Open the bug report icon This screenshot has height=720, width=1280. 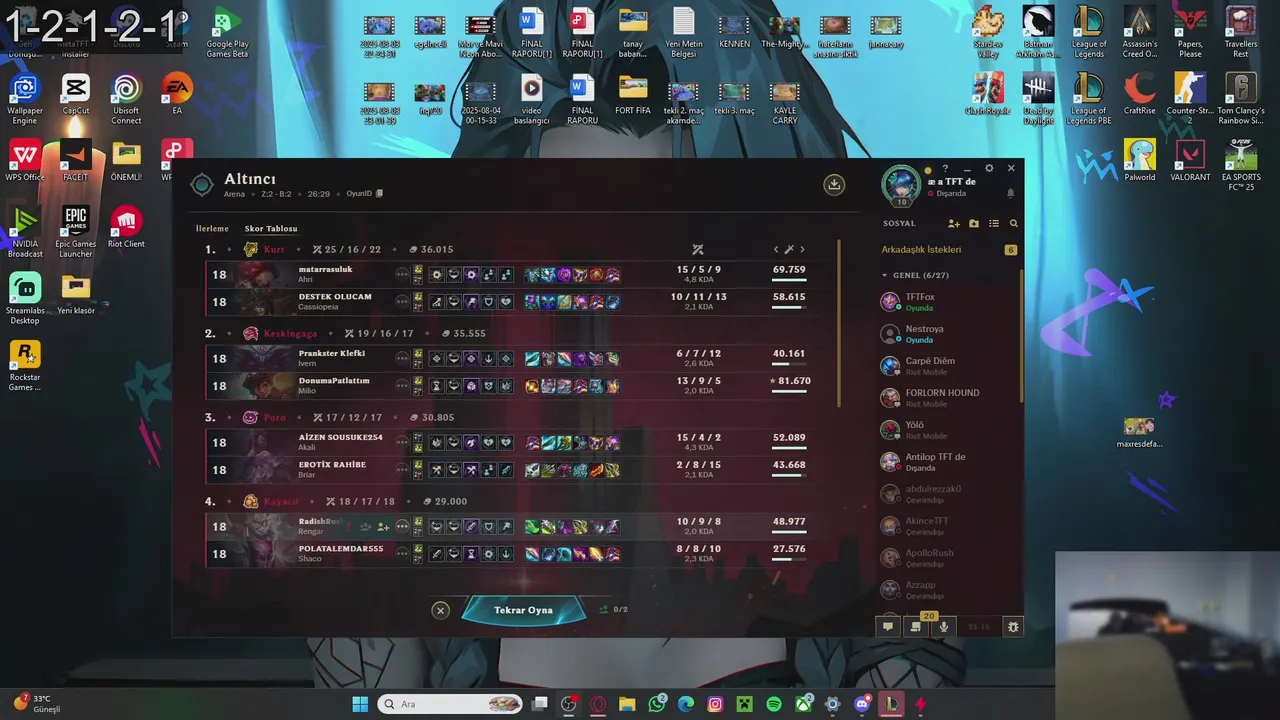coord(1013,627)
